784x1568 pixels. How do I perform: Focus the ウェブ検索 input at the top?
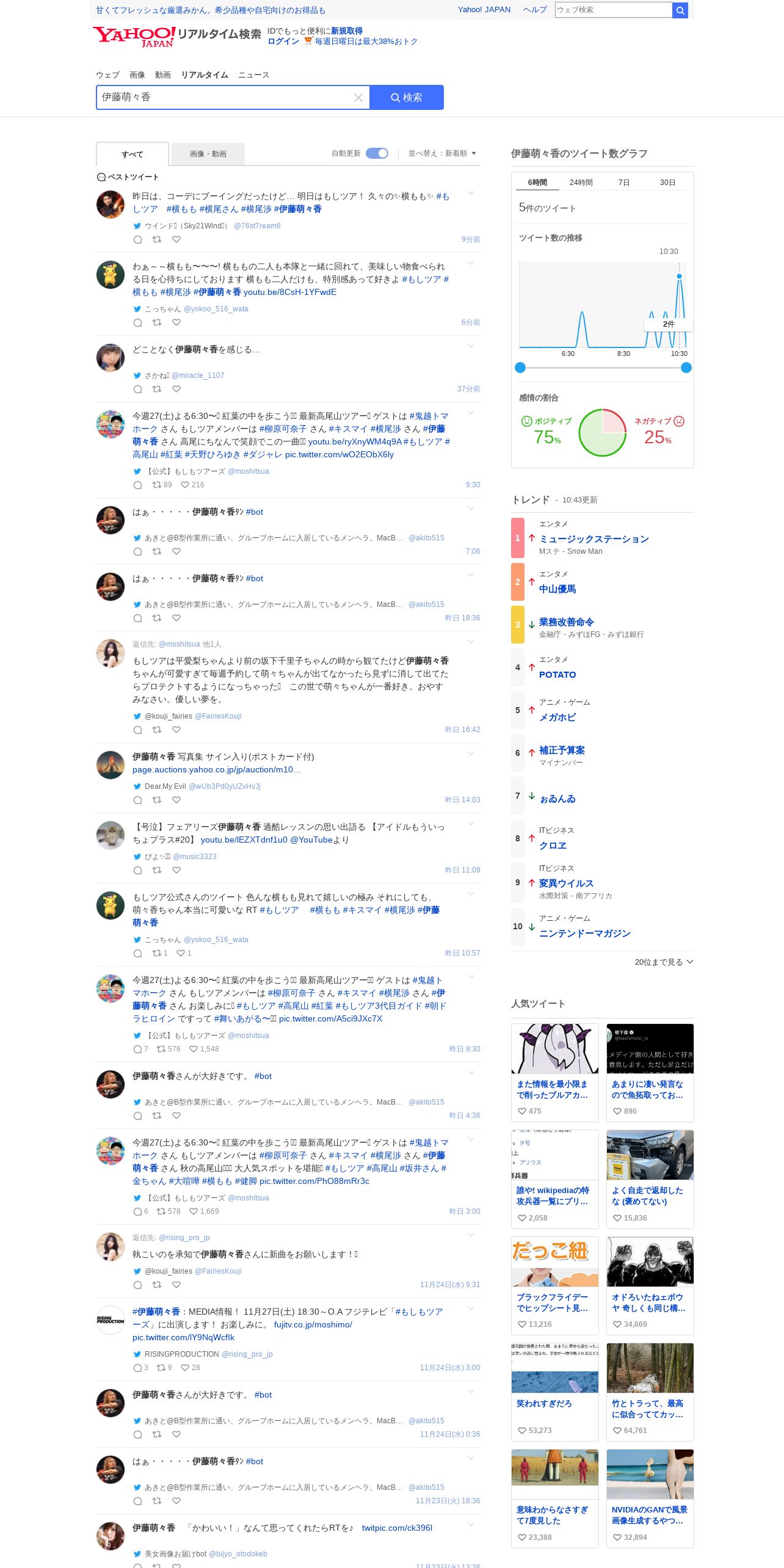[613, 10]
